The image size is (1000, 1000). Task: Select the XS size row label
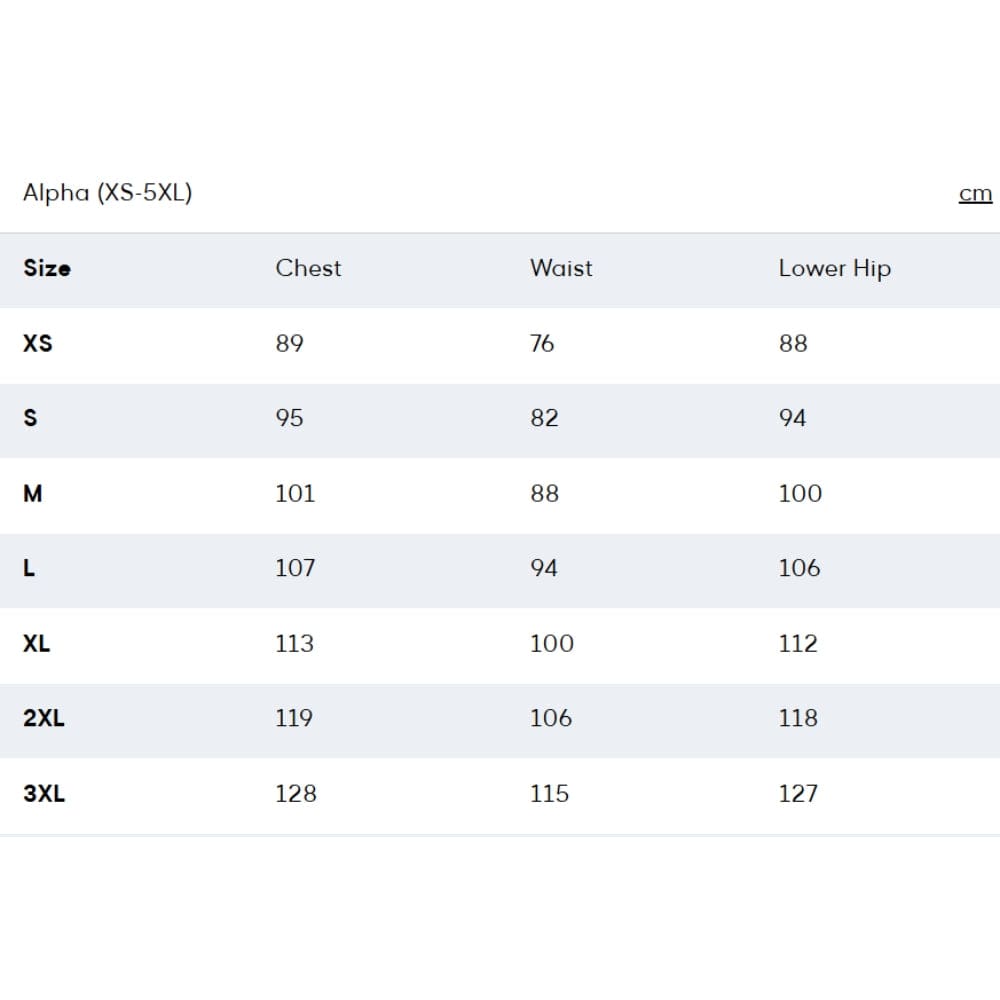point(38,343)
